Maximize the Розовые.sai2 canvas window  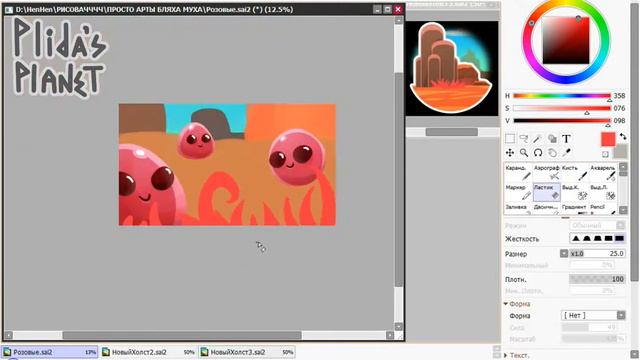(x=387, y=9)
